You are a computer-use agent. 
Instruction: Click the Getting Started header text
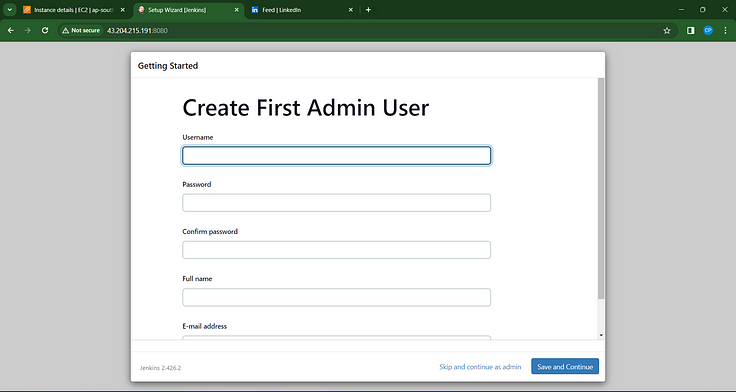pyautogui.click(x=168, y=66)
